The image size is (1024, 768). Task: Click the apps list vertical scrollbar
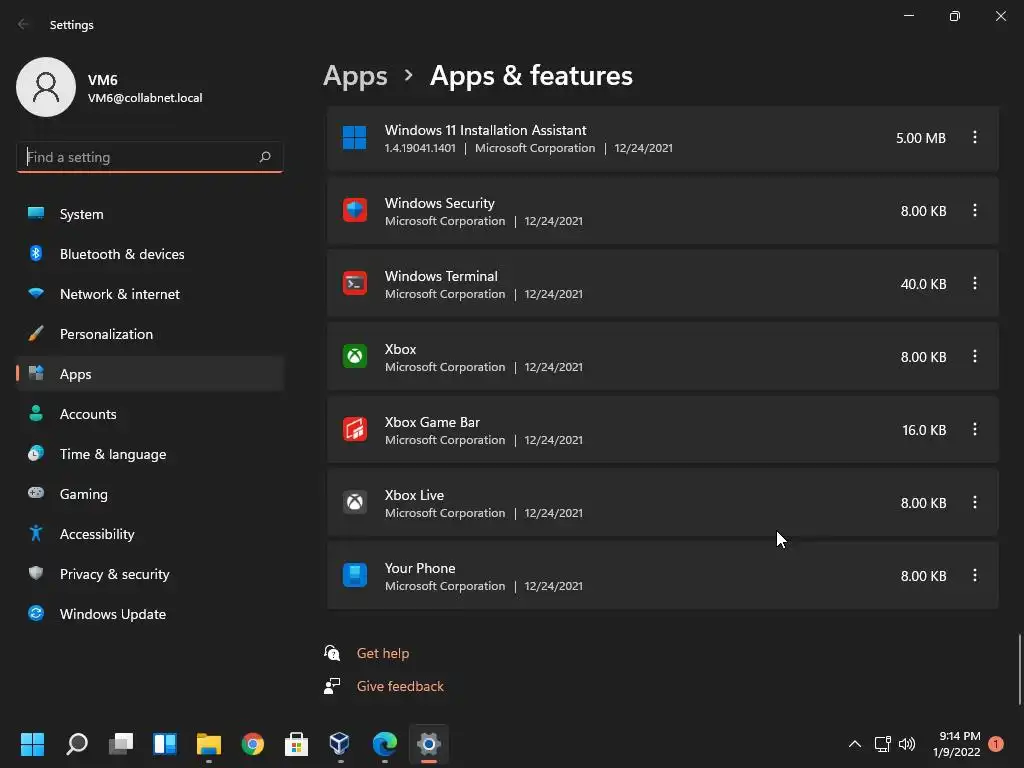tap(1019, 669)
